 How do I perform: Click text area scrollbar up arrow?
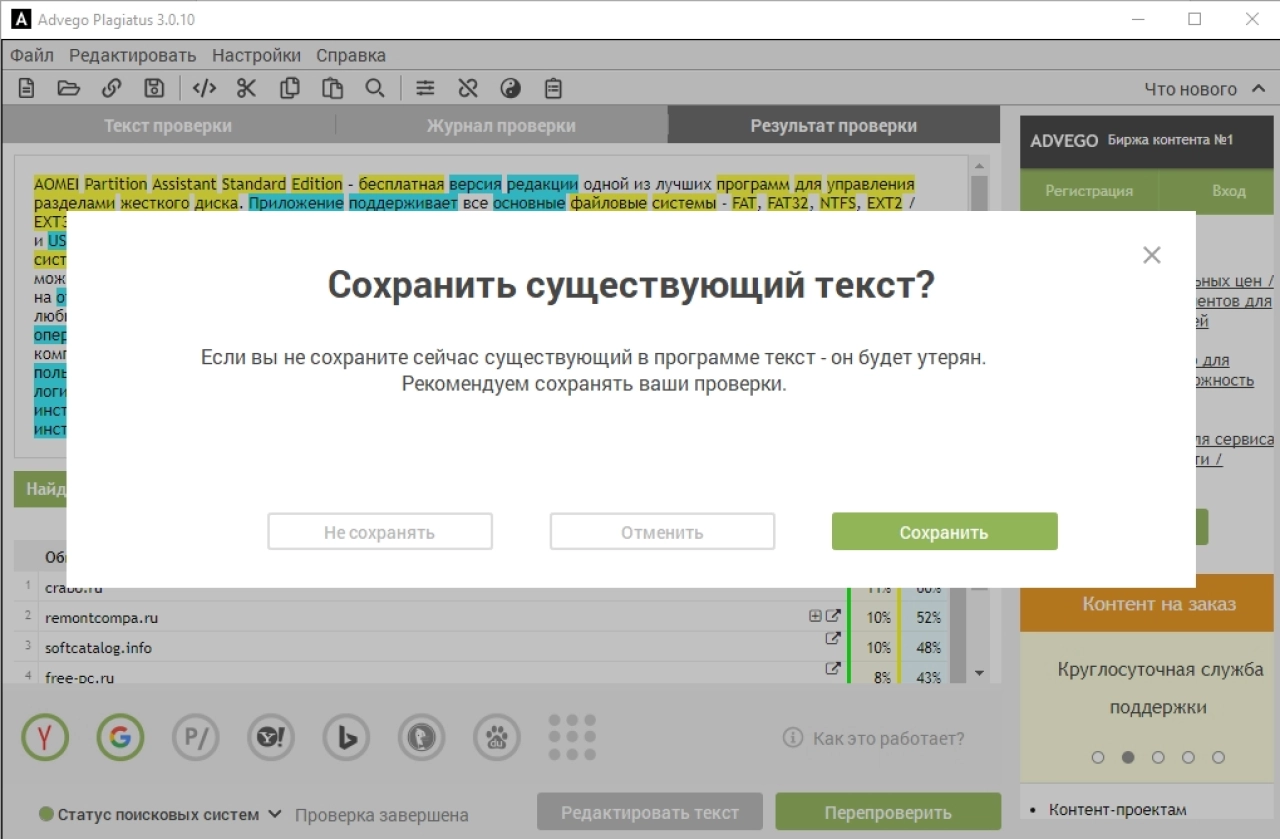(x=979, y=166)
